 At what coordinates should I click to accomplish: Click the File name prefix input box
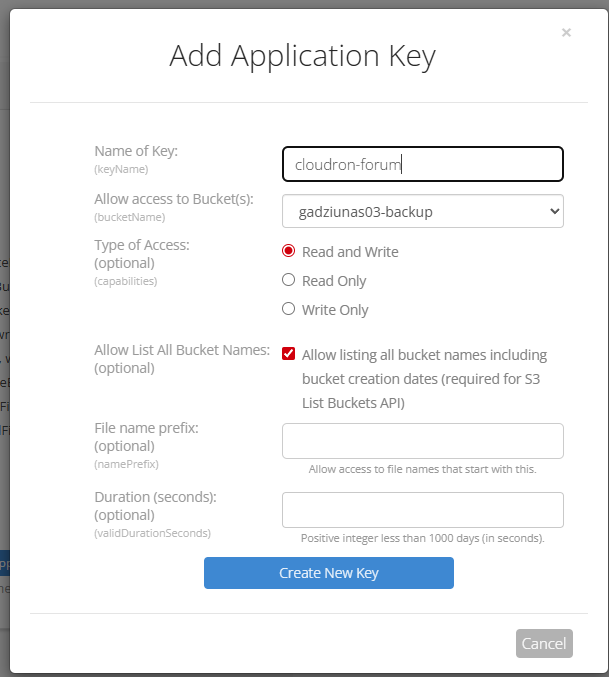click(x=422, y=441)
